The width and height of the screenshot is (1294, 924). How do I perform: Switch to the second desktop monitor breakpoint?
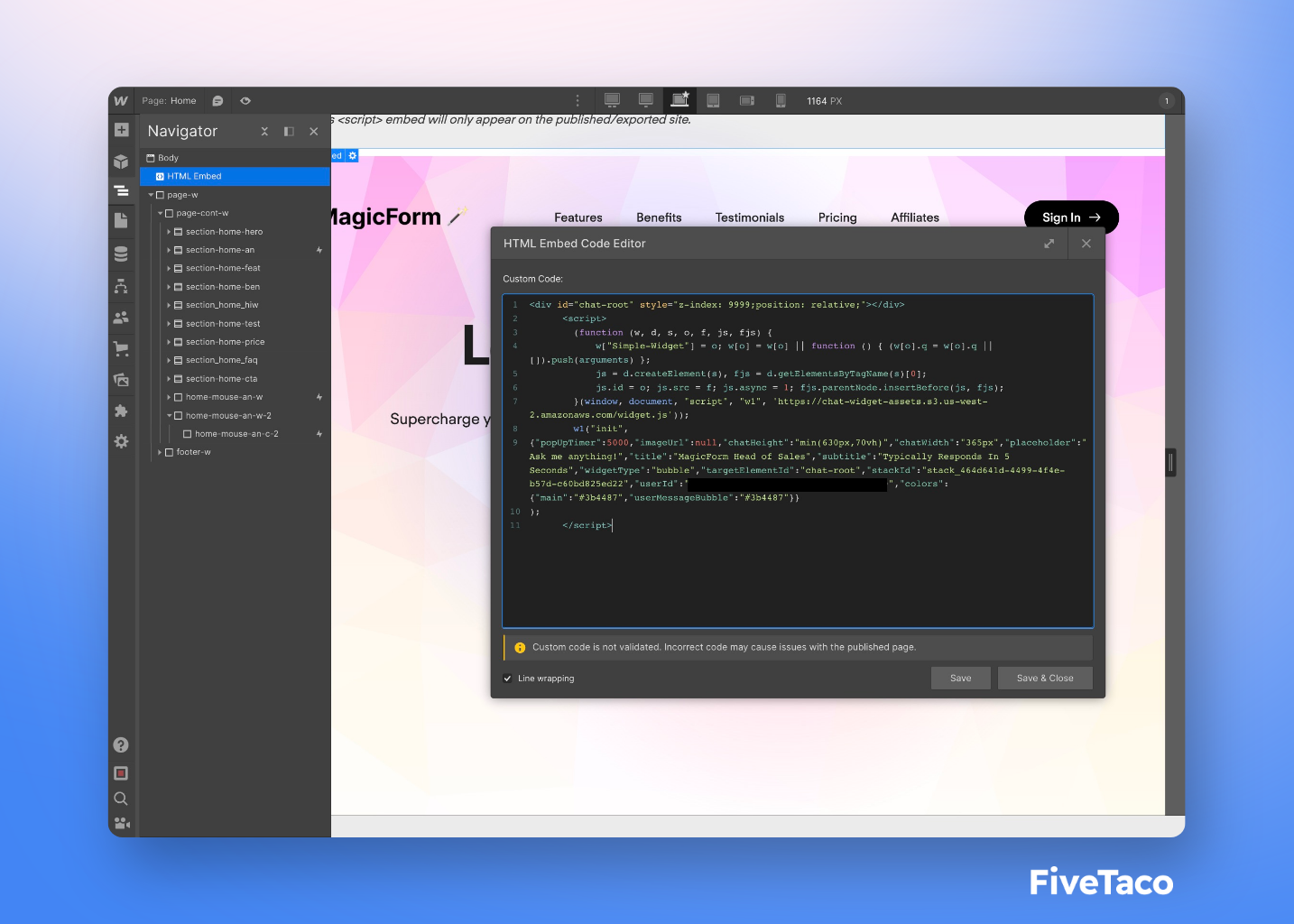pos(646,100)
